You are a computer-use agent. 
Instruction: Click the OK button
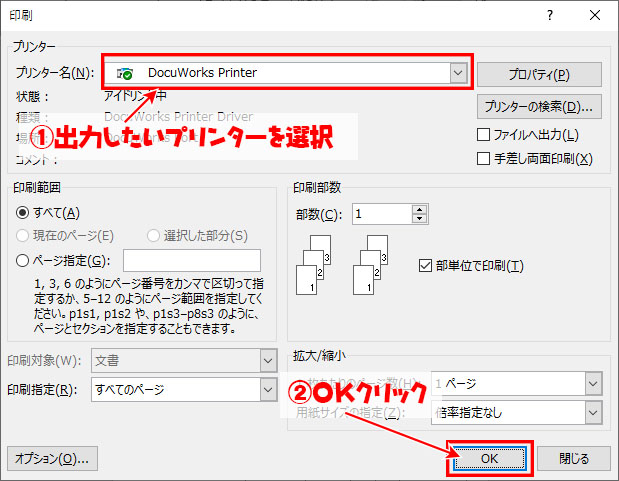pyautogui.click(x=490, y=458)
